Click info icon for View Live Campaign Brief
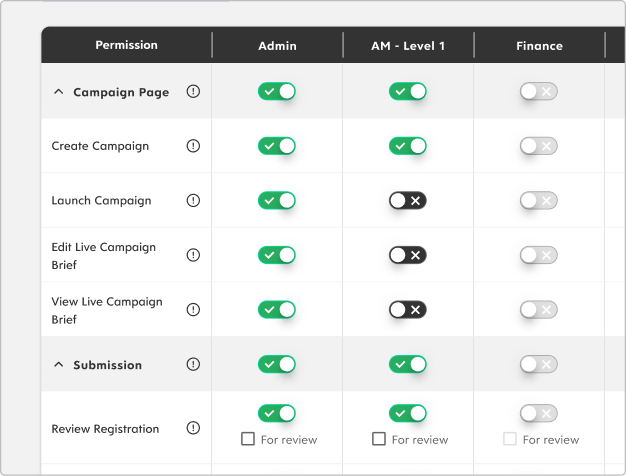 [193, 310]
